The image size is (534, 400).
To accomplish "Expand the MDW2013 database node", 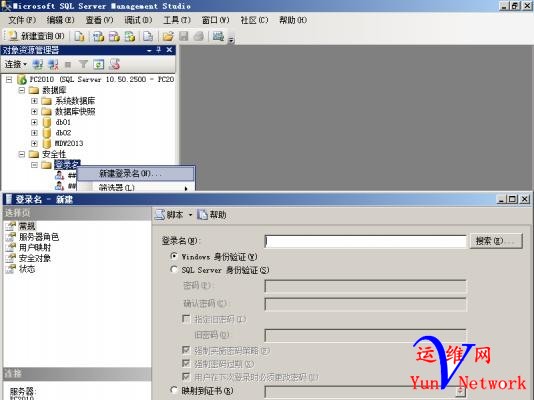I will point(34,143).
